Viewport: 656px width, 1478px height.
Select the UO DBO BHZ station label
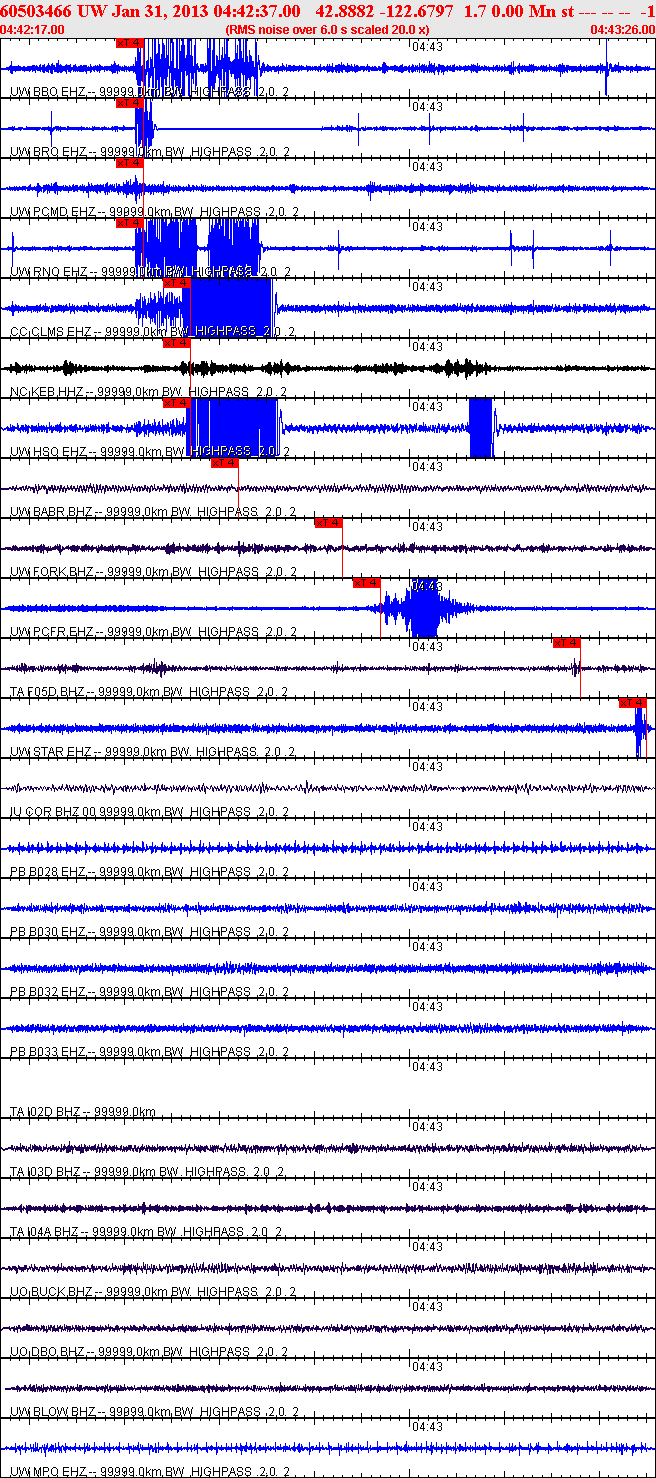click(x=149, y=1352)
